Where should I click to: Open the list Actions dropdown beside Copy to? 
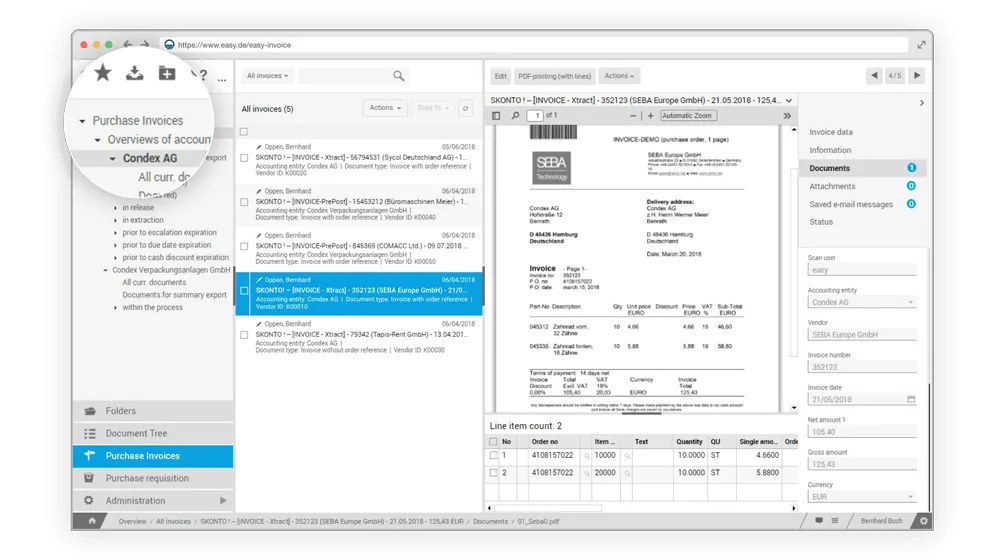click(385, 108)
